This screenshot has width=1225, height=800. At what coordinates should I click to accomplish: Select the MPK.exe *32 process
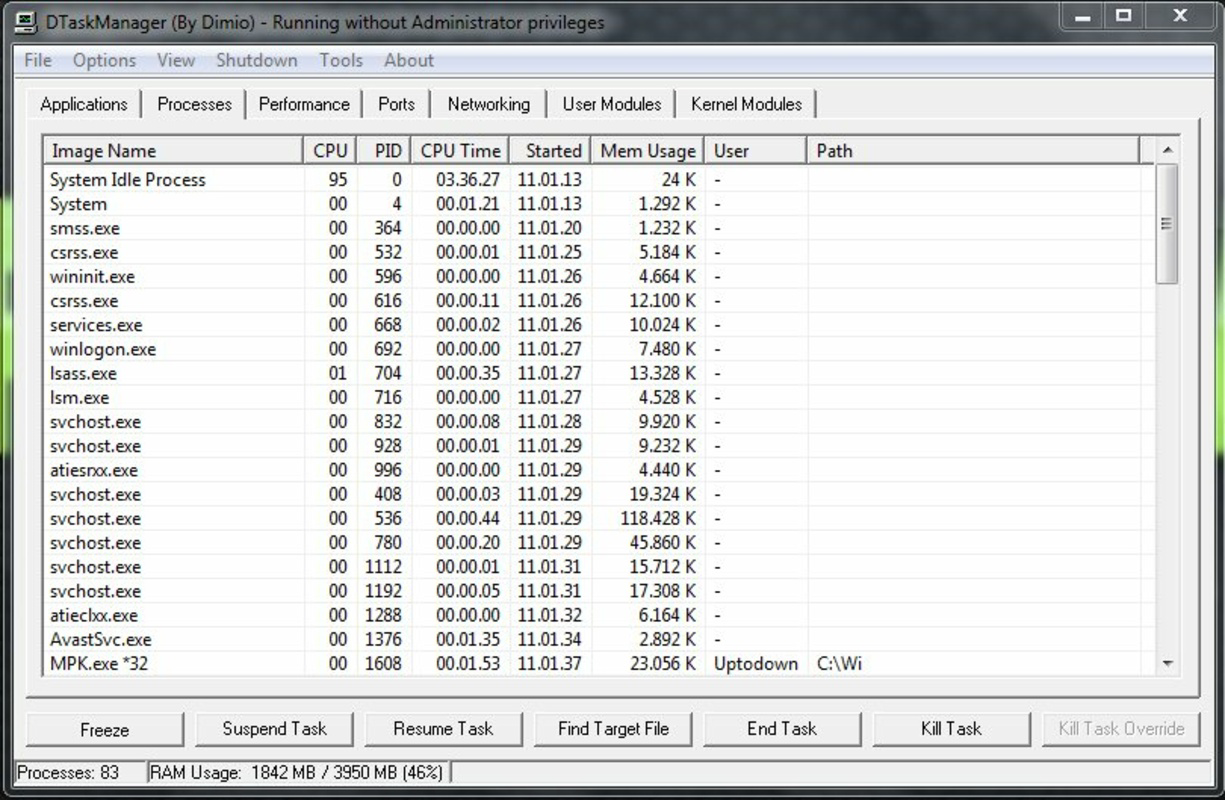tap(598, 663)
